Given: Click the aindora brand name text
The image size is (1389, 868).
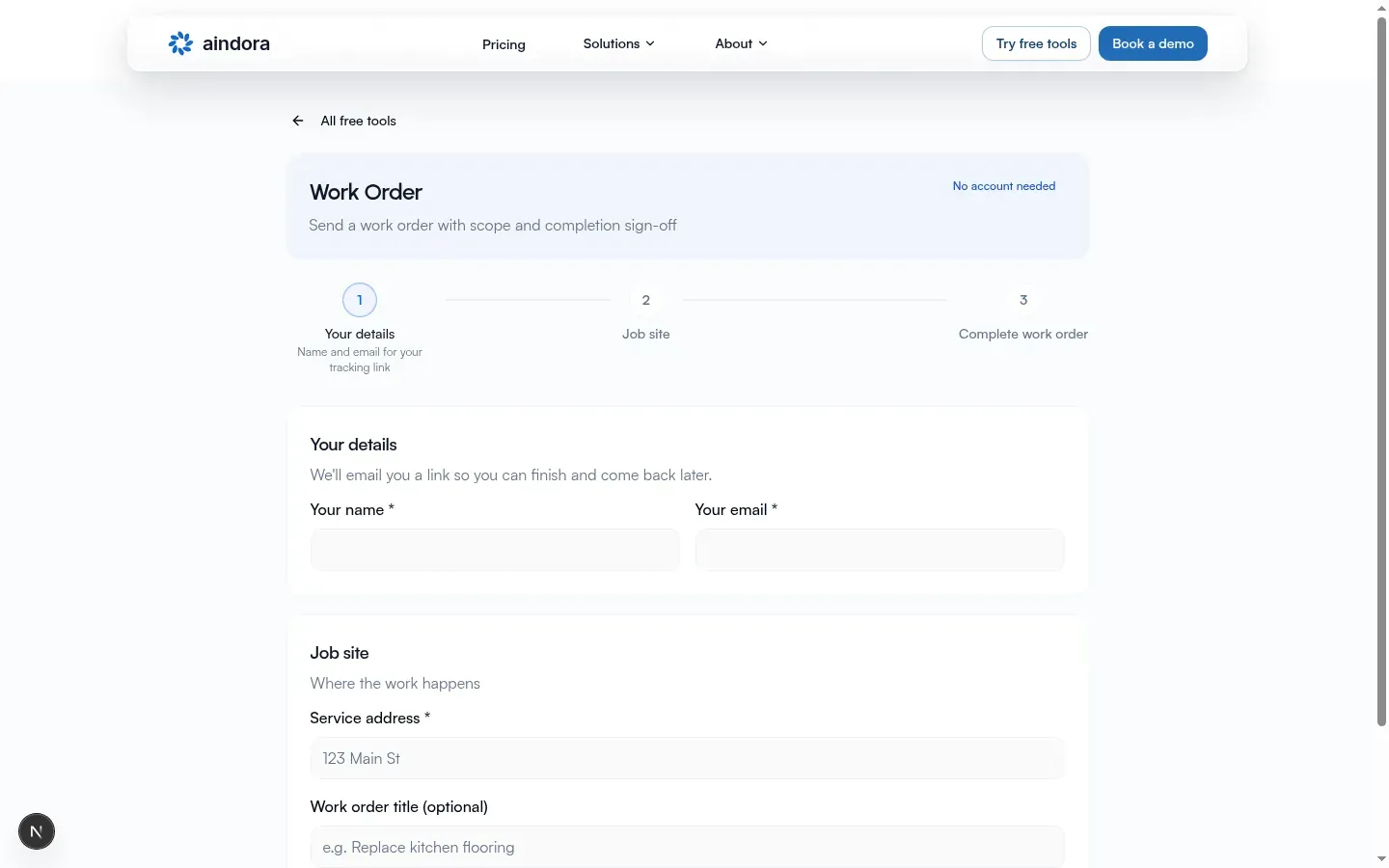Looking at the screenshot, I should click(236, 43).
